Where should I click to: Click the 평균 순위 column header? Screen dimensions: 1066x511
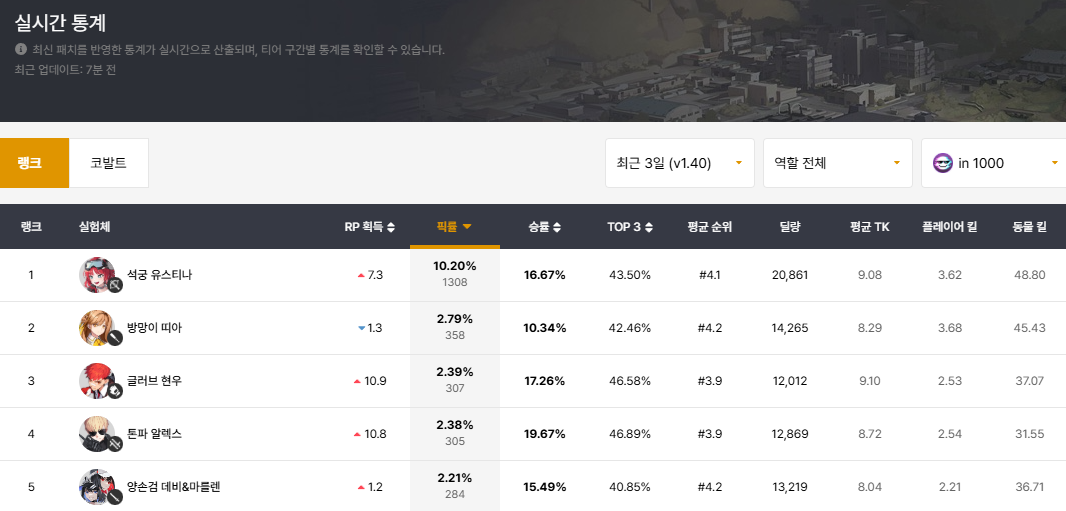click(710, 227)
